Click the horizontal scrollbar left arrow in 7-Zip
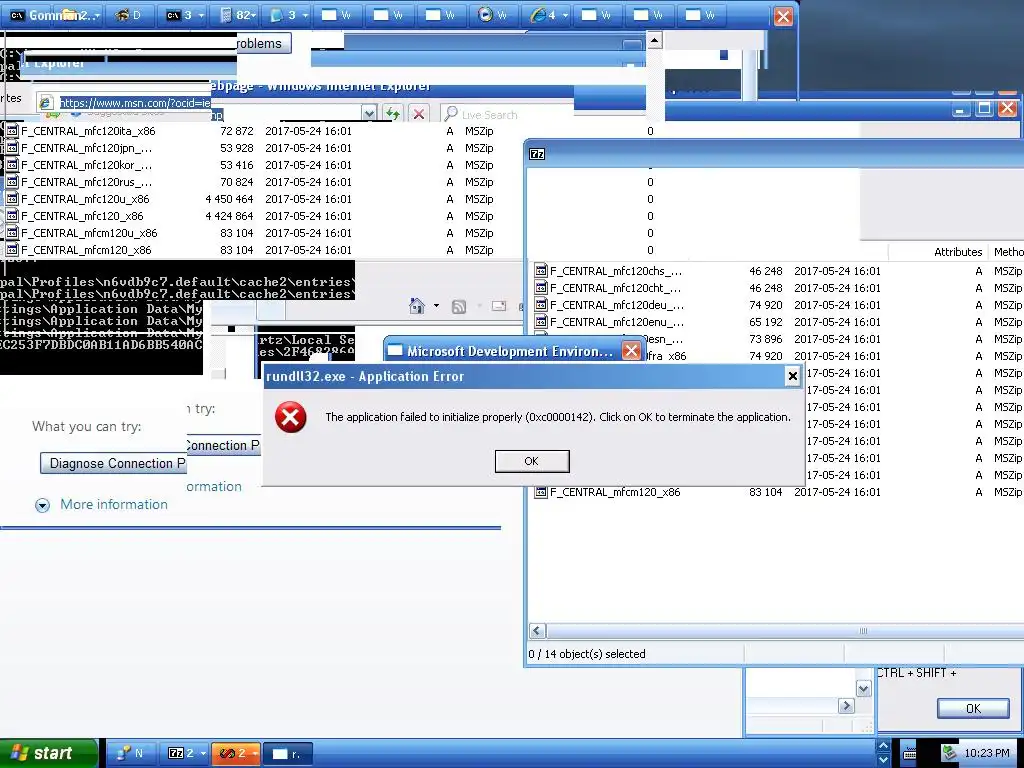1024x768 pixels. 537,631
